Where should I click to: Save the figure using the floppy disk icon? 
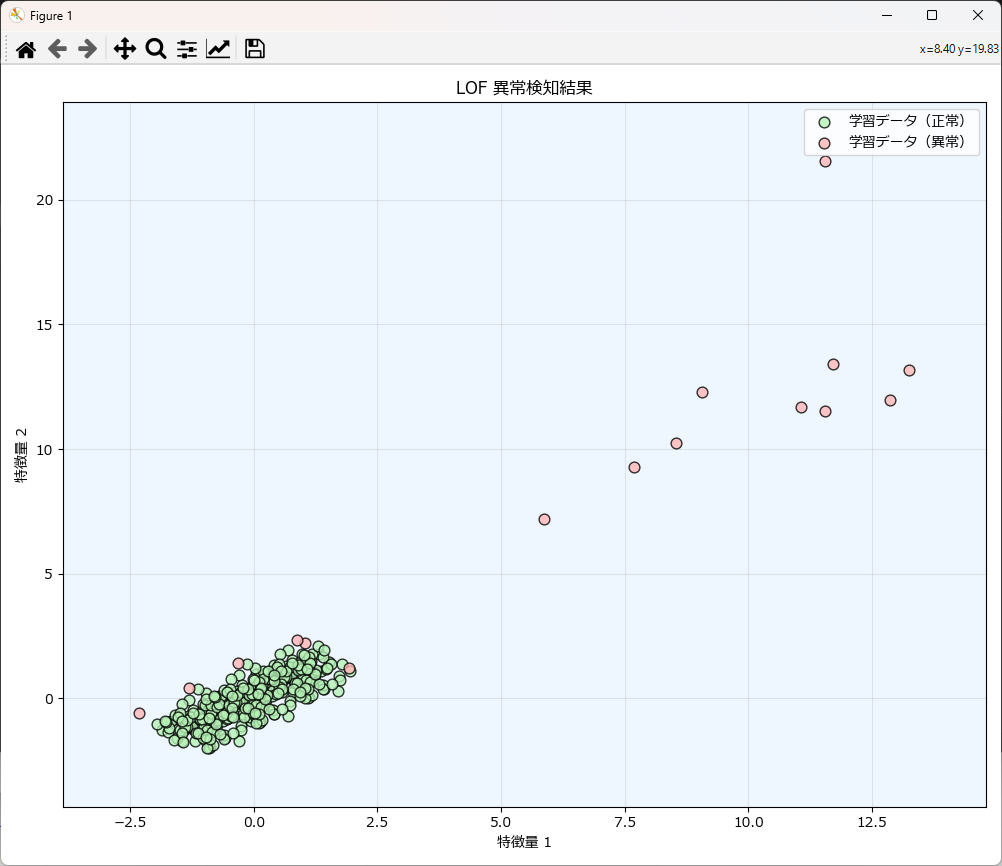click(x=255, y=49)
